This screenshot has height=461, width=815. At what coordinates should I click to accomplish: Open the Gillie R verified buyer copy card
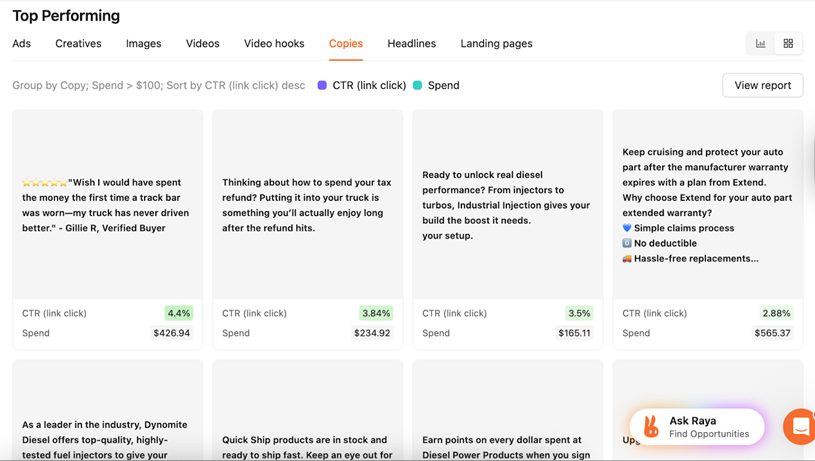108,230
